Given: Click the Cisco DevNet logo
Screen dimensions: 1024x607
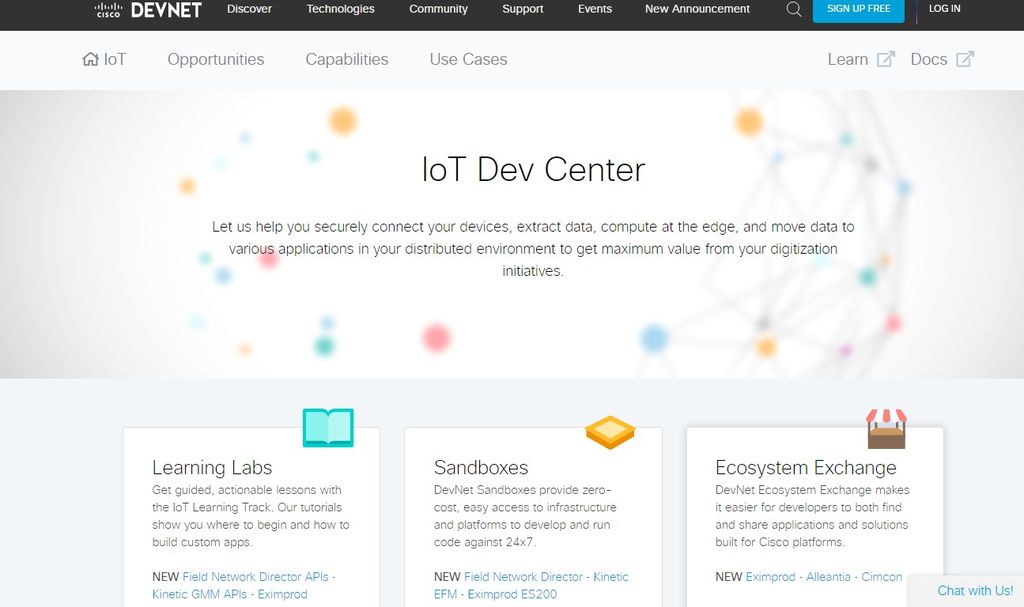Looking at the screenshot, I should tap(148, 10).
